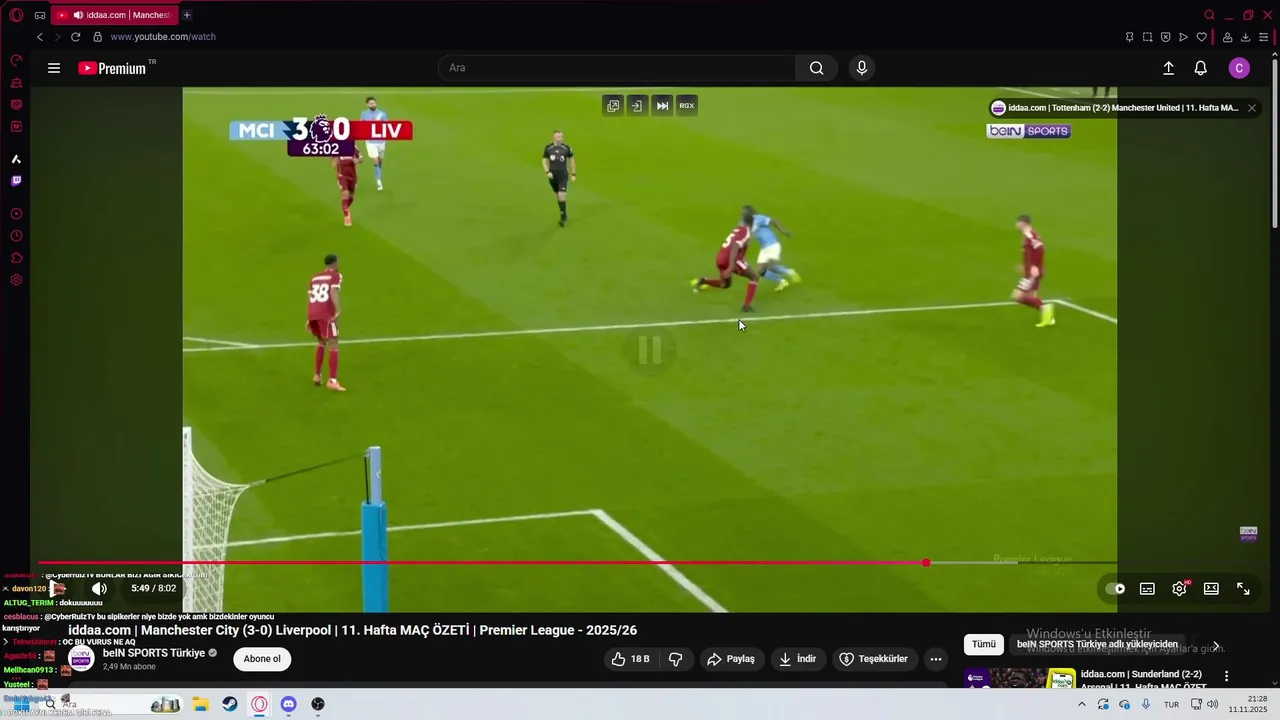This screenshot has height=720, width=1280.
Task: Open the Opera main menu logo
Action: [16, 15]
